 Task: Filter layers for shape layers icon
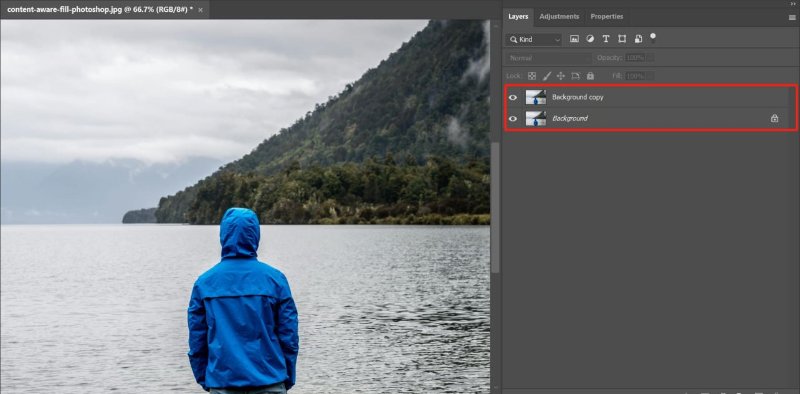622,39
